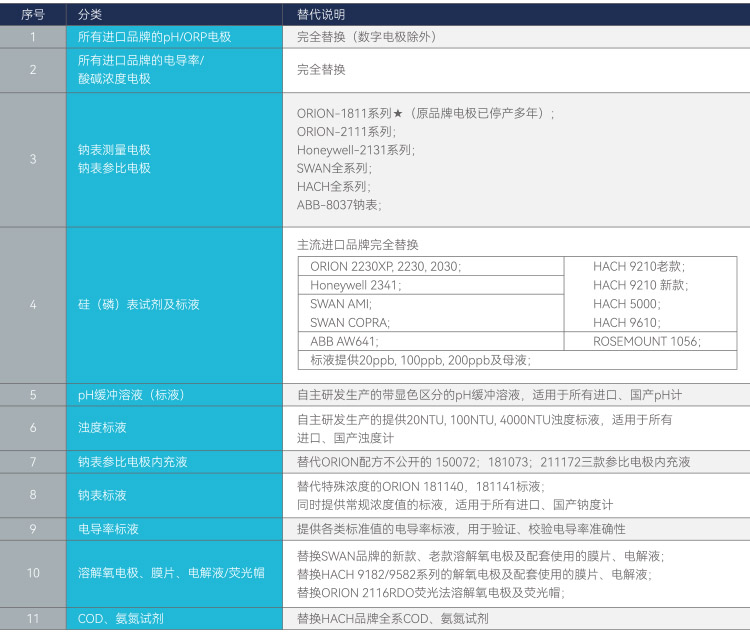Select pH缓冲溶液（标液） category cell

point(174,395)
